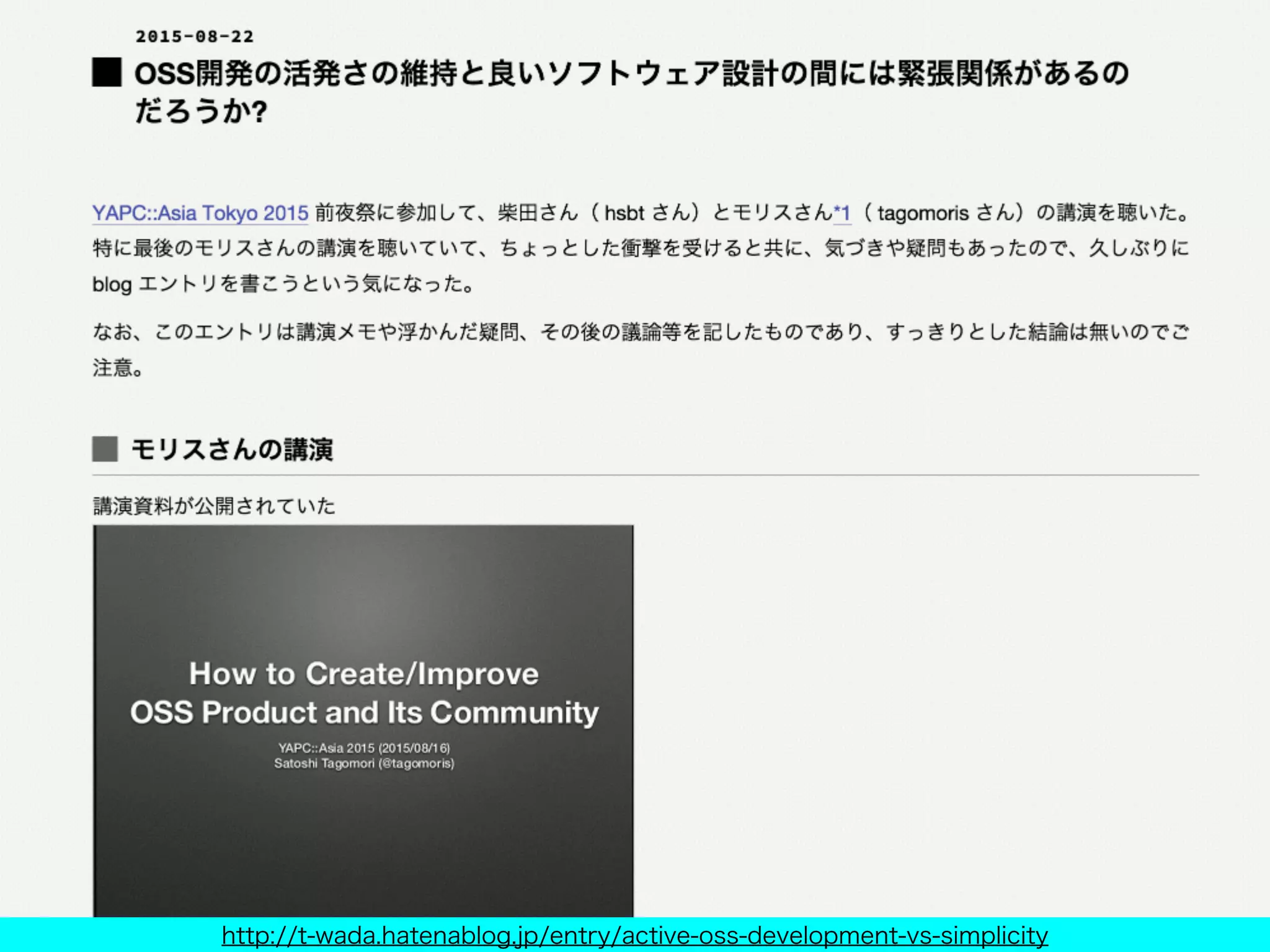Click the line starting blog エントリを書こう

pyautogui.click(x=284, y=284)
